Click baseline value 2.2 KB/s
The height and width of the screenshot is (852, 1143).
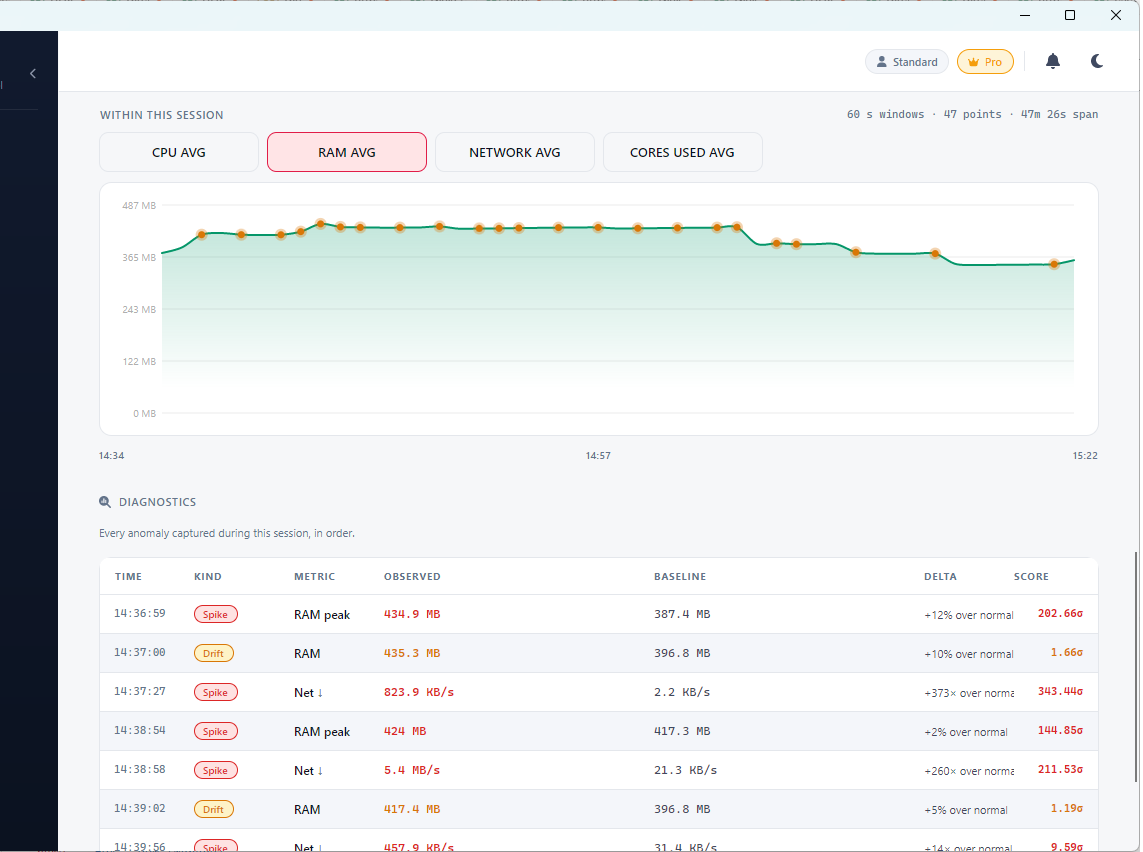(x=682, y=692)
